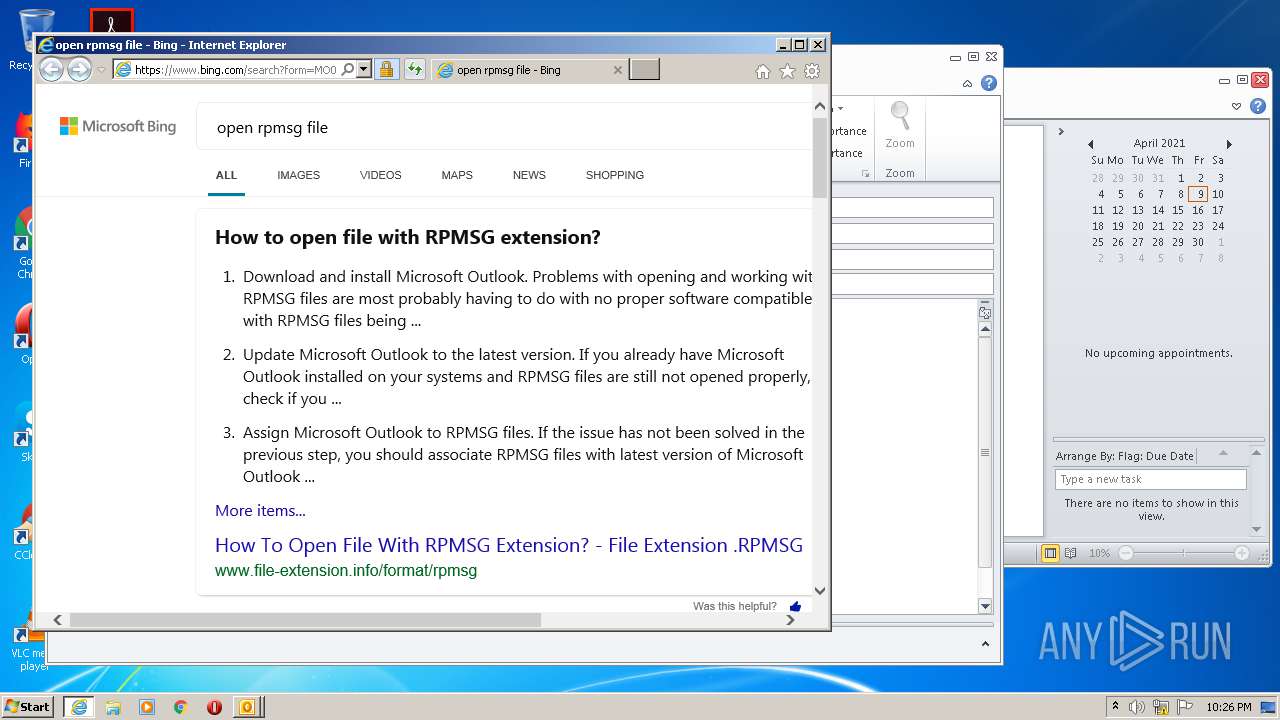Open Internet Explorer in the taskbar
1280x720 pixels.
[79, 707]
